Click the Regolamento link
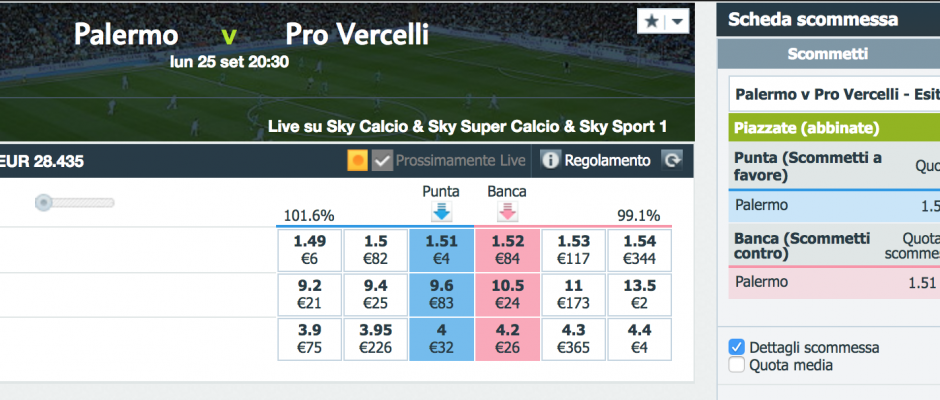The width and height of the screenshot is (940, 400). coord(607,161)
